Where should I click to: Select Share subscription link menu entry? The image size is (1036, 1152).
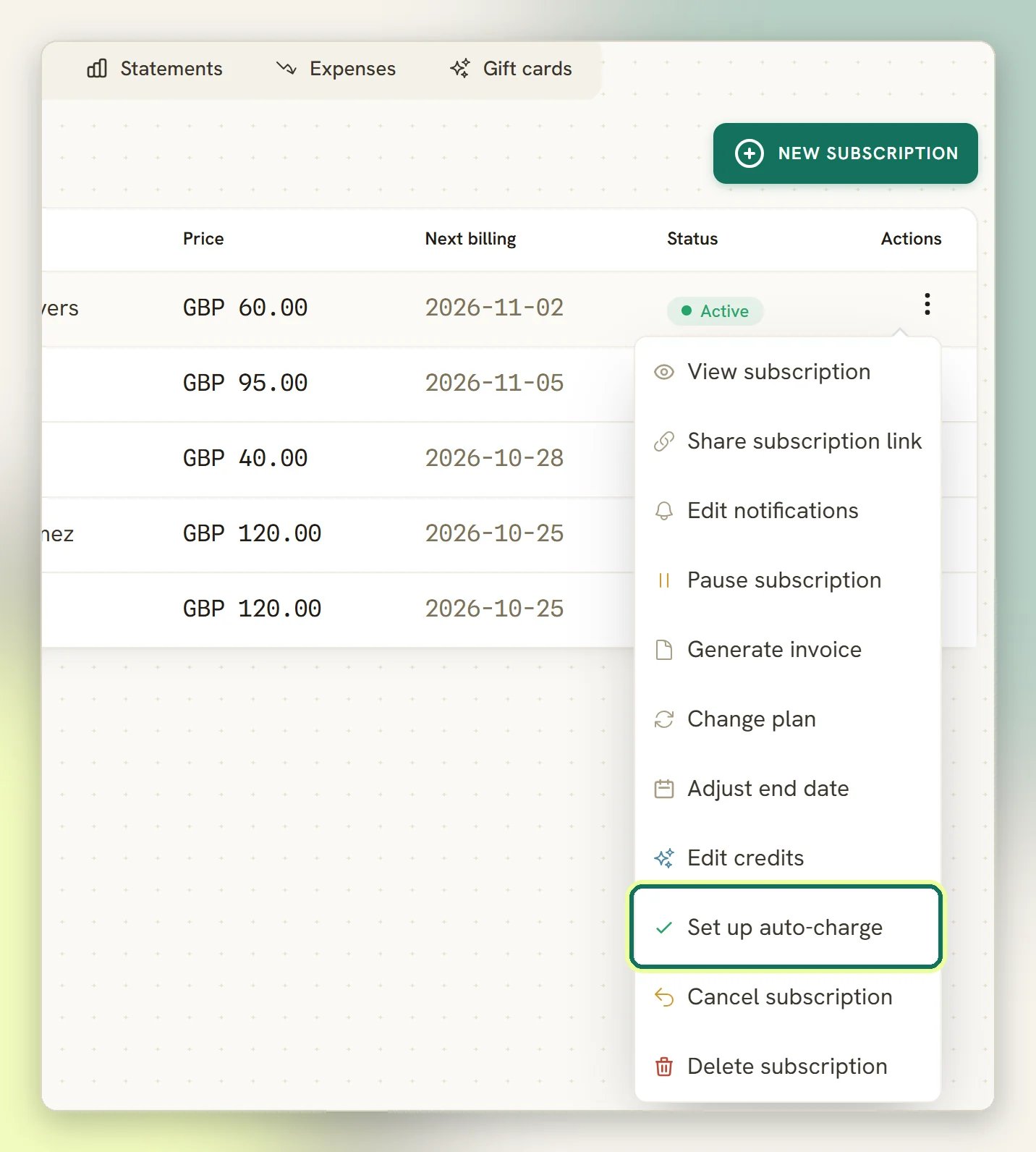click(787, 441)
